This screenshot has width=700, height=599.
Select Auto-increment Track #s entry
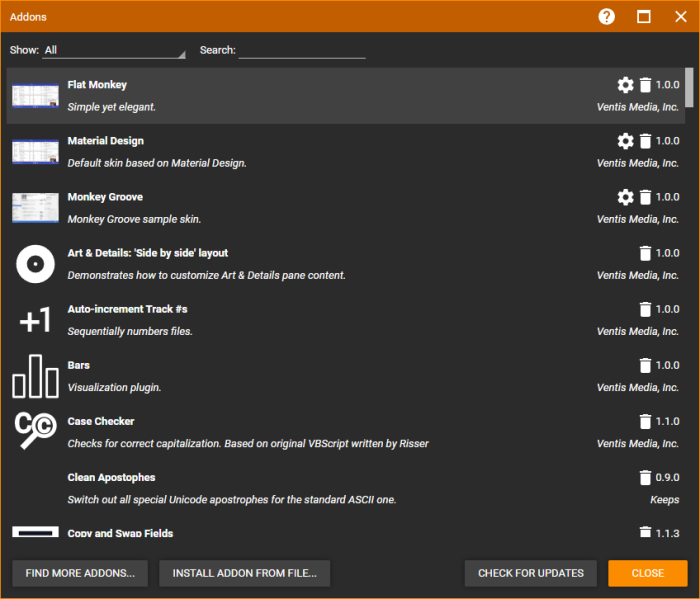pos(127,309)
